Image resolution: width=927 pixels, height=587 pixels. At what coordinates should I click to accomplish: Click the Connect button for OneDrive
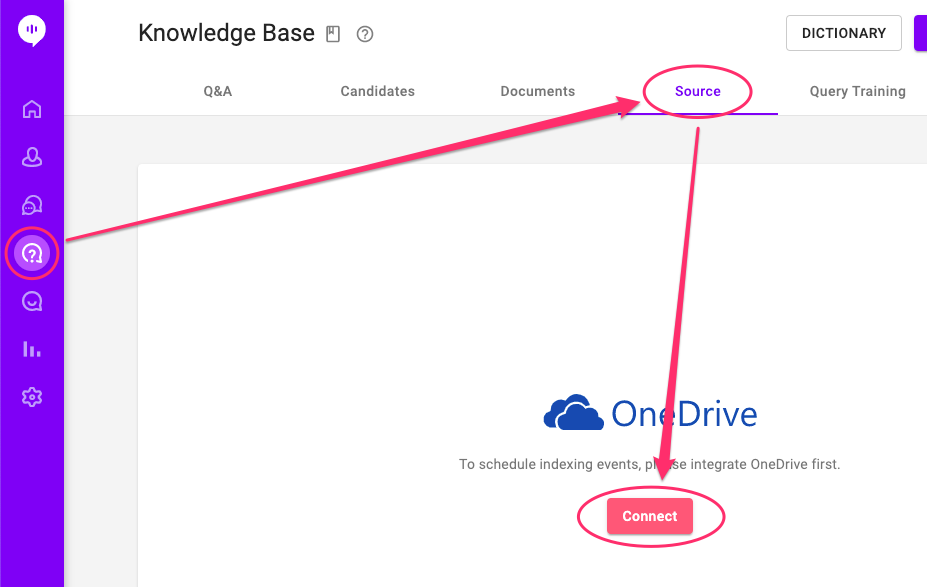click(650, 516)
